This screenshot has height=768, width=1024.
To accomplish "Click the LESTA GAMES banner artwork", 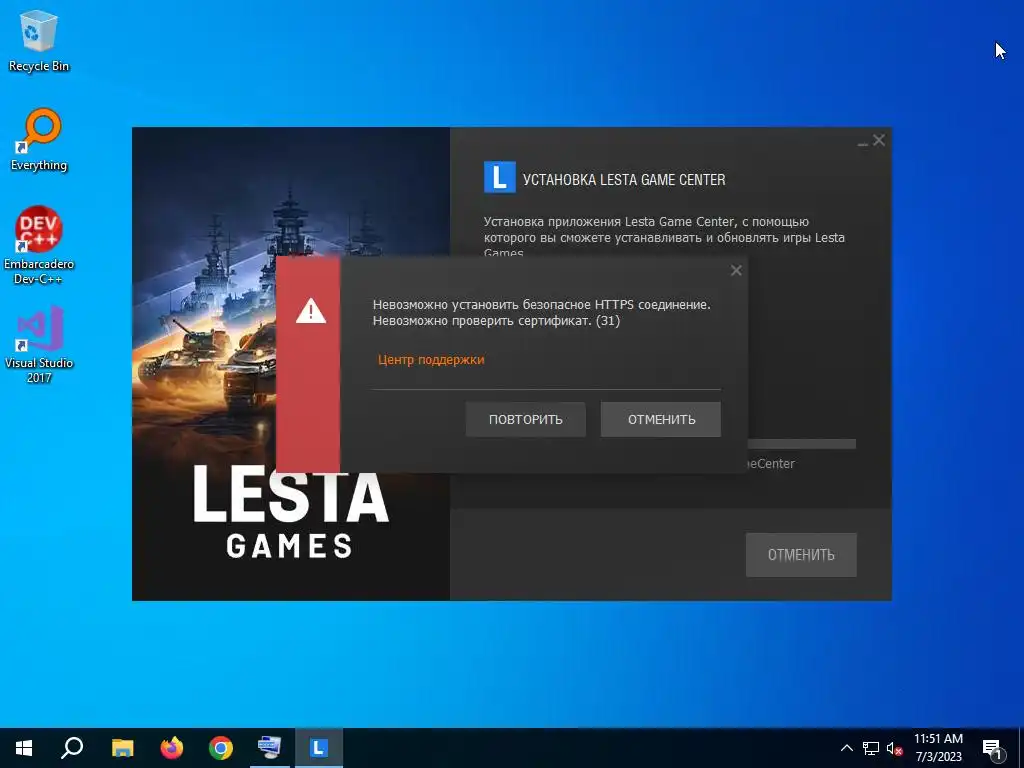I will pos(291,364).
